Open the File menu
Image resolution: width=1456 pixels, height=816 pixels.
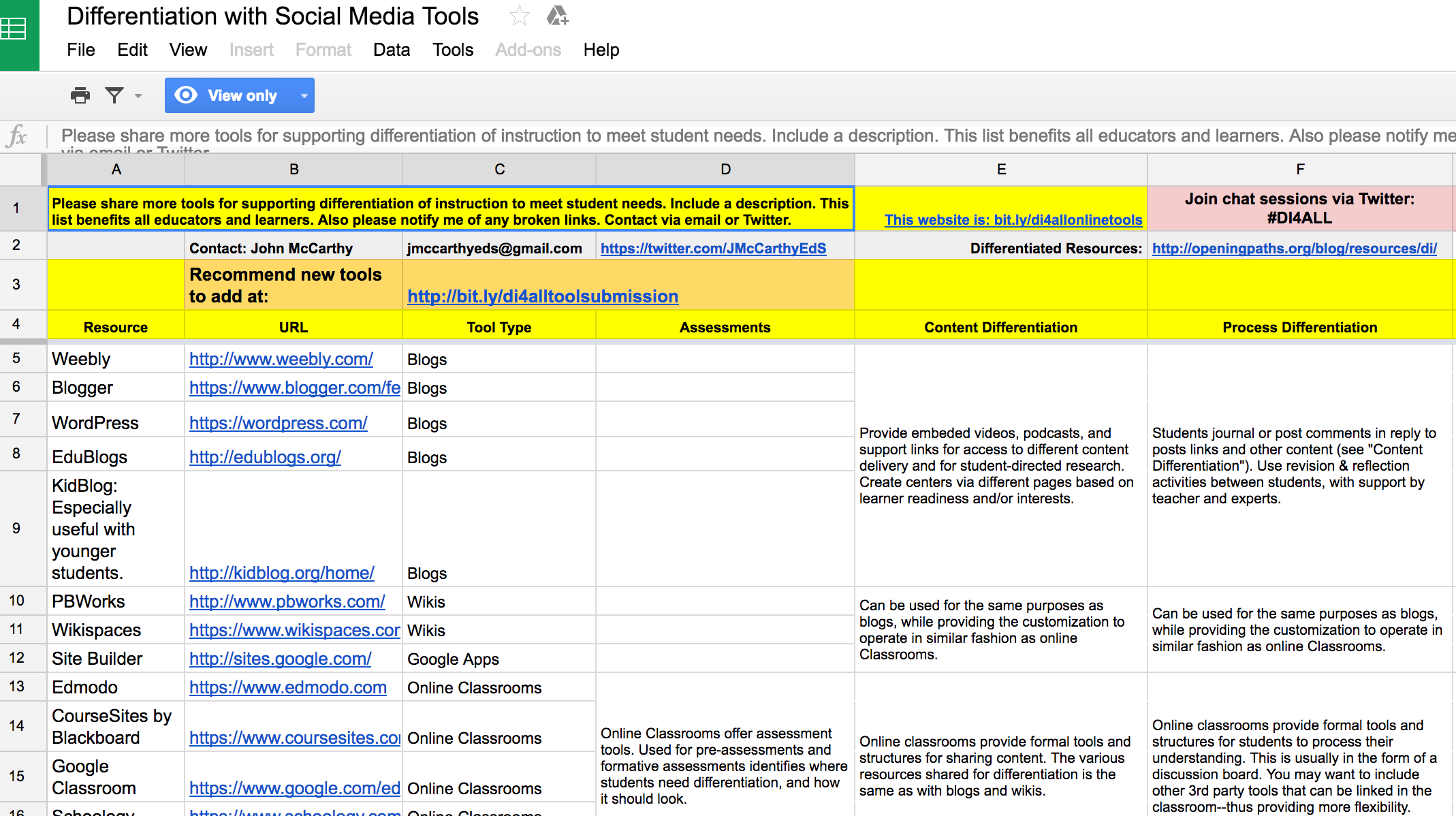pos(81,50)
